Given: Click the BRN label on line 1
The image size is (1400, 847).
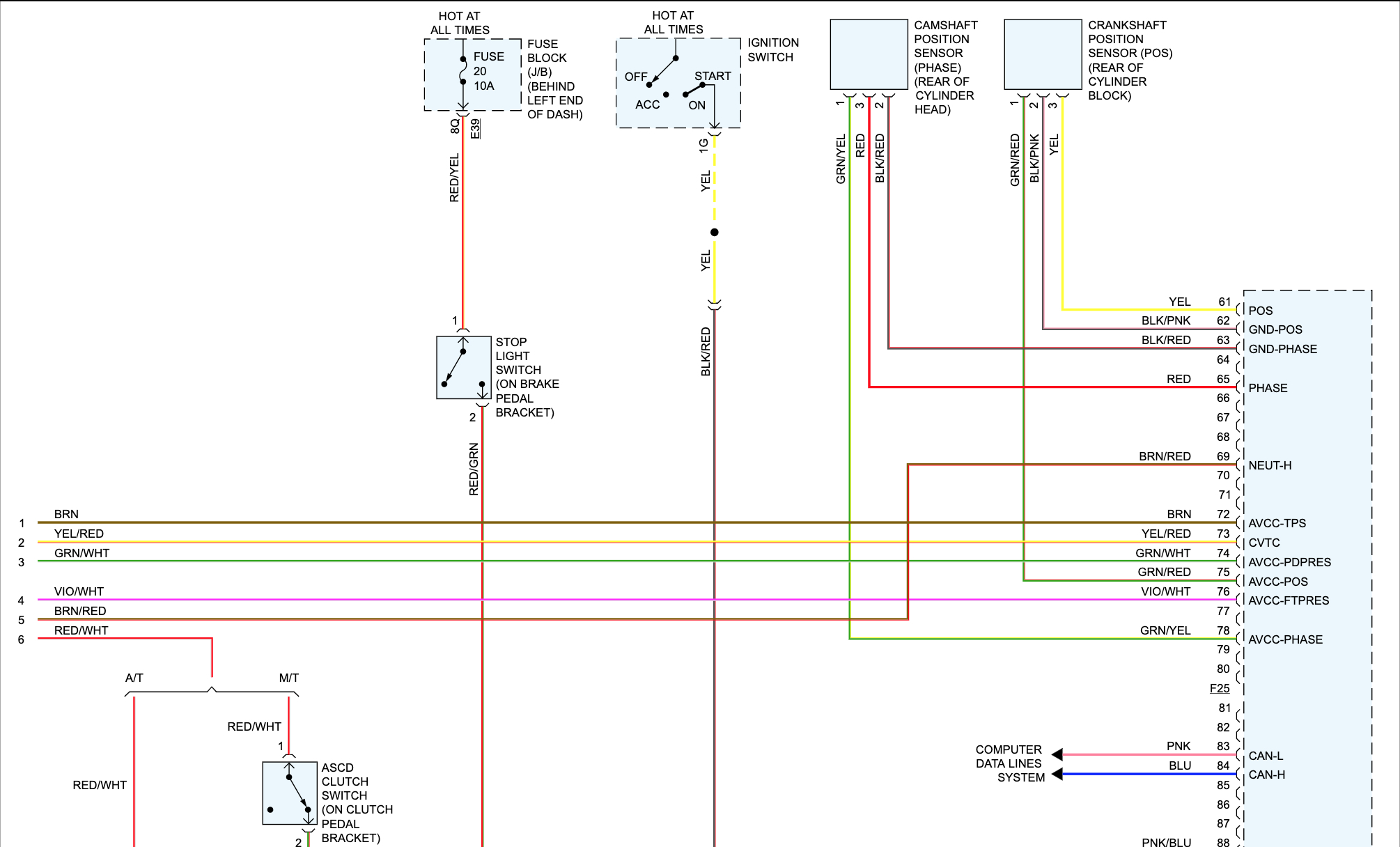Looking at the screenshot, I should [66, 514].
